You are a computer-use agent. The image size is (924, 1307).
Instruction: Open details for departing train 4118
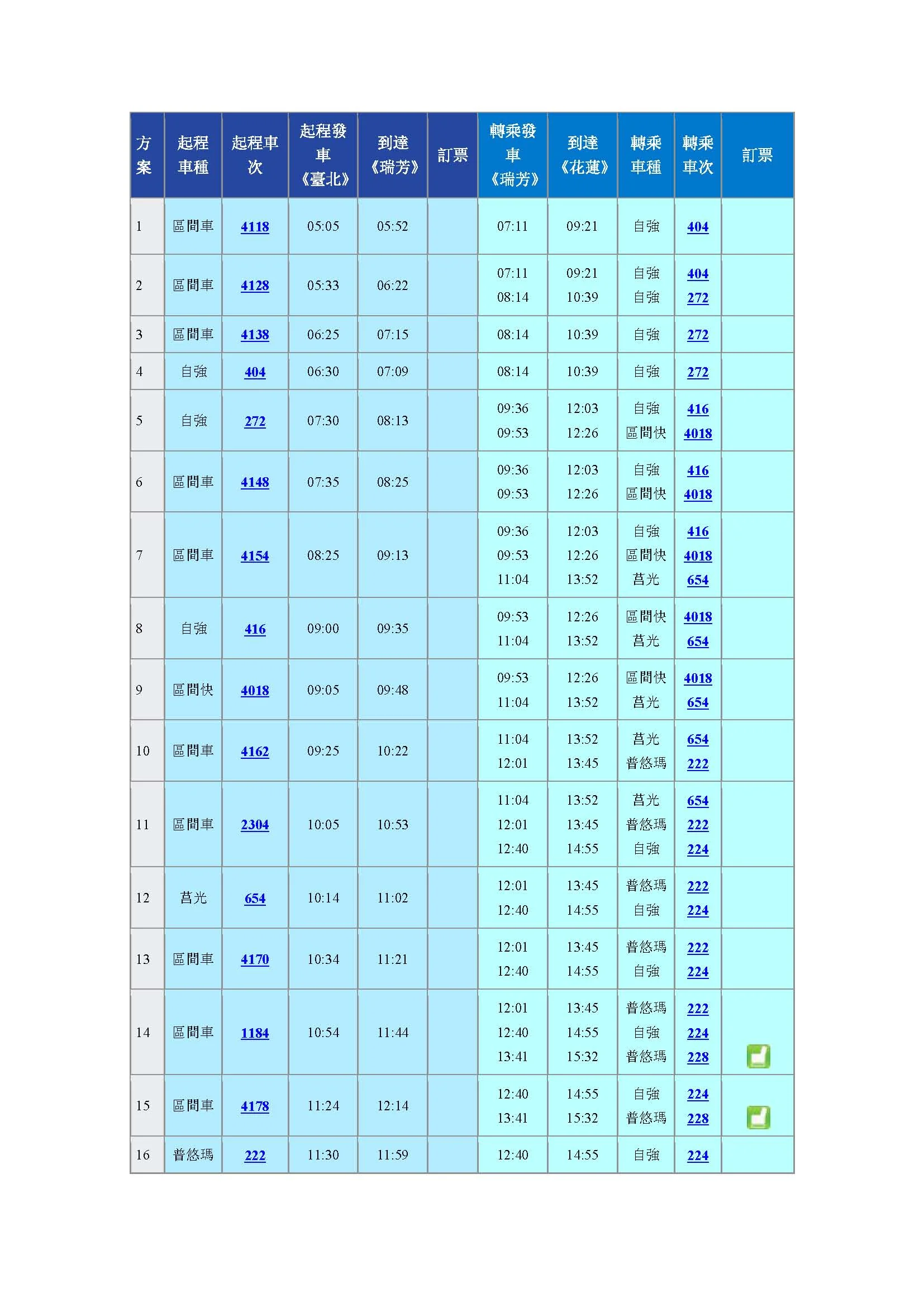pyautogui.click(x=255, y=226)
